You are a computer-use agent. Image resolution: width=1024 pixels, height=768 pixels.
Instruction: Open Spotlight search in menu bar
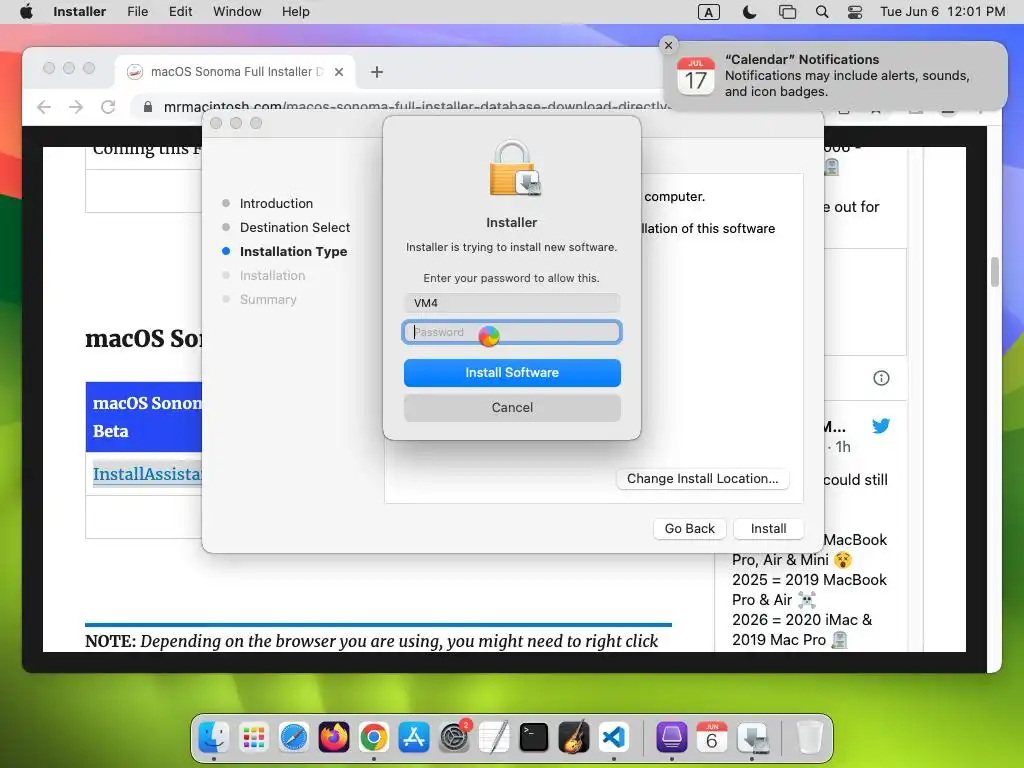pos(822,12)
